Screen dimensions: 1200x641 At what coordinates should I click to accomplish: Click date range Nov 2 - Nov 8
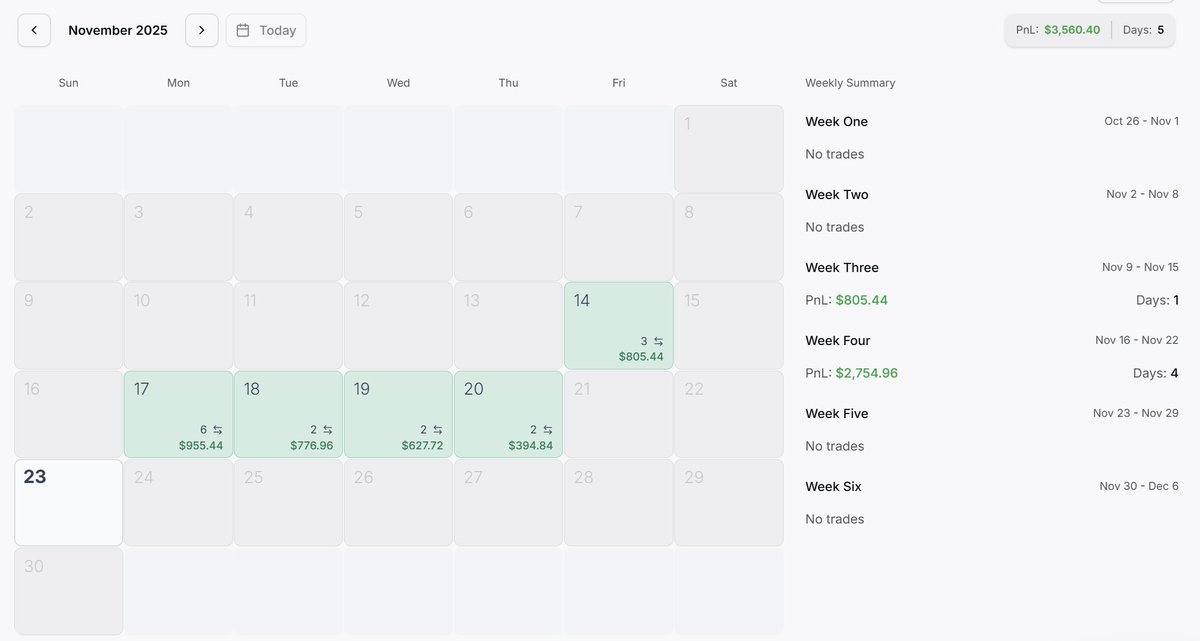pos(1142,194)
